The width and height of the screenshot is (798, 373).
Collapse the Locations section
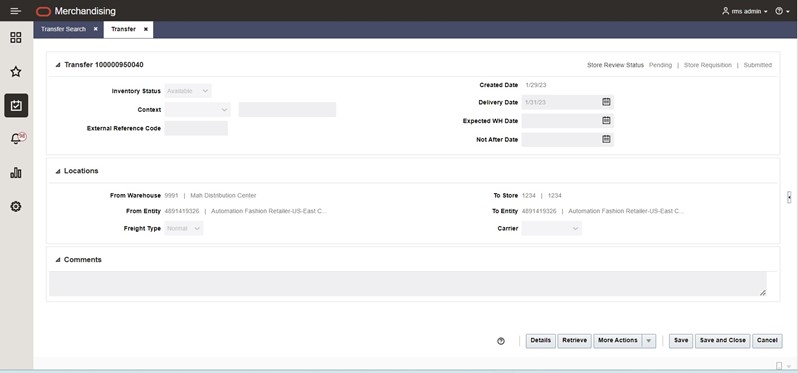(58, 171)
